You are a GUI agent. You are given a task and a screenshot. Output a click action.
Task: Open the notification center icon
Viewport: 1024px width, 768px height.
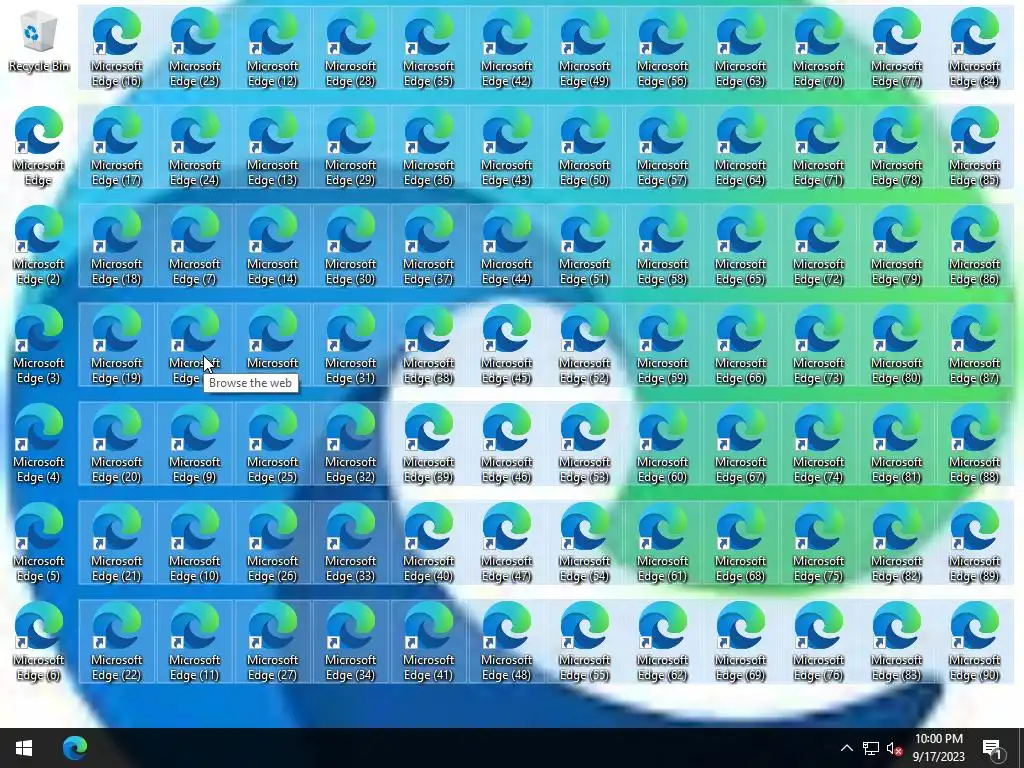993,749
